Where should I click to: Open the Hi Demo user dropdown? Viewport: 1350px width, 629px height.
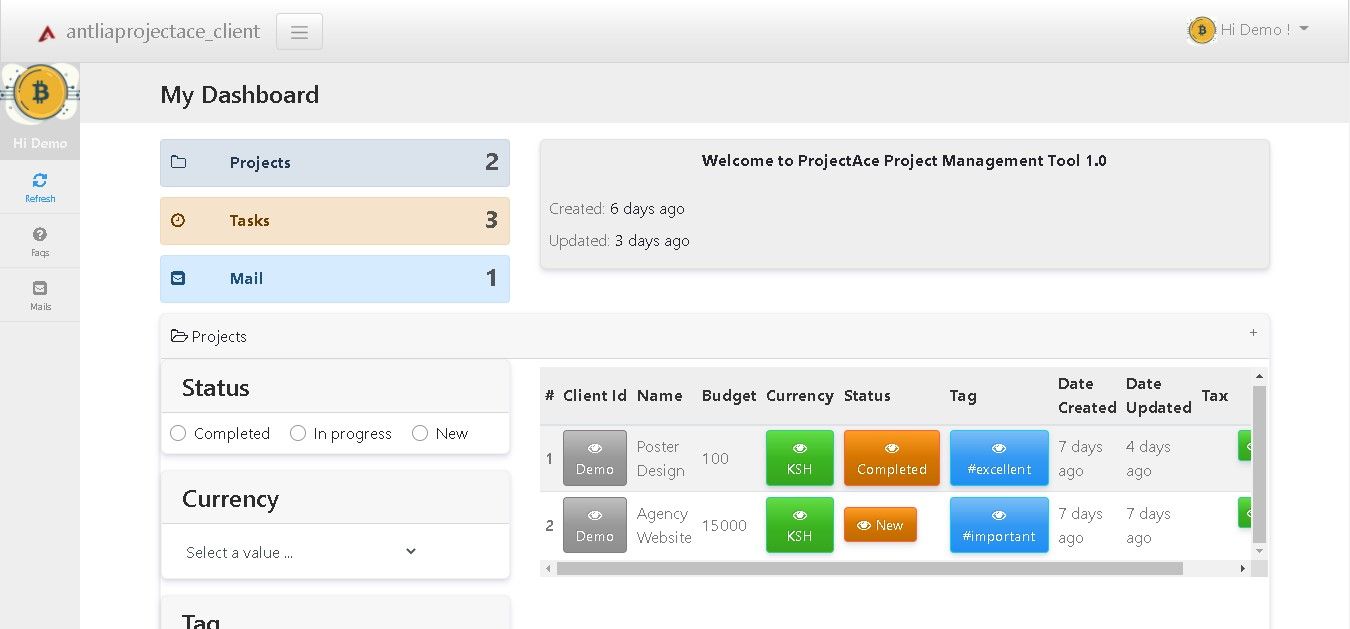(x=1265, y=30)
